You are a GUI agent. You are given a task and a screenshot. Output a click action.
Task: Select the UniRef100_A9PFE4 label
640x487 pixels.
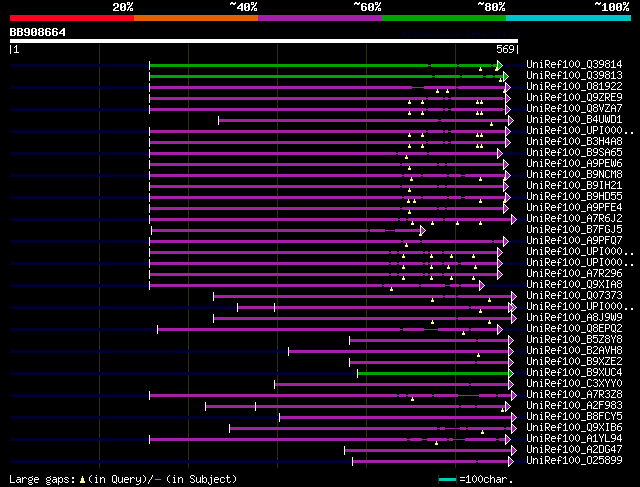coord(574,207)
